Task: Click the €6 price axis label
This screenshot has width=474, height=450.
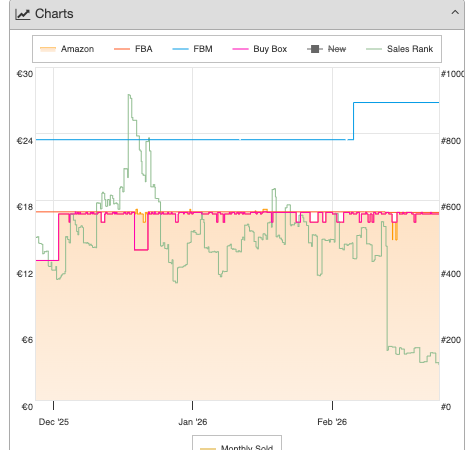Action: point(27,340)
